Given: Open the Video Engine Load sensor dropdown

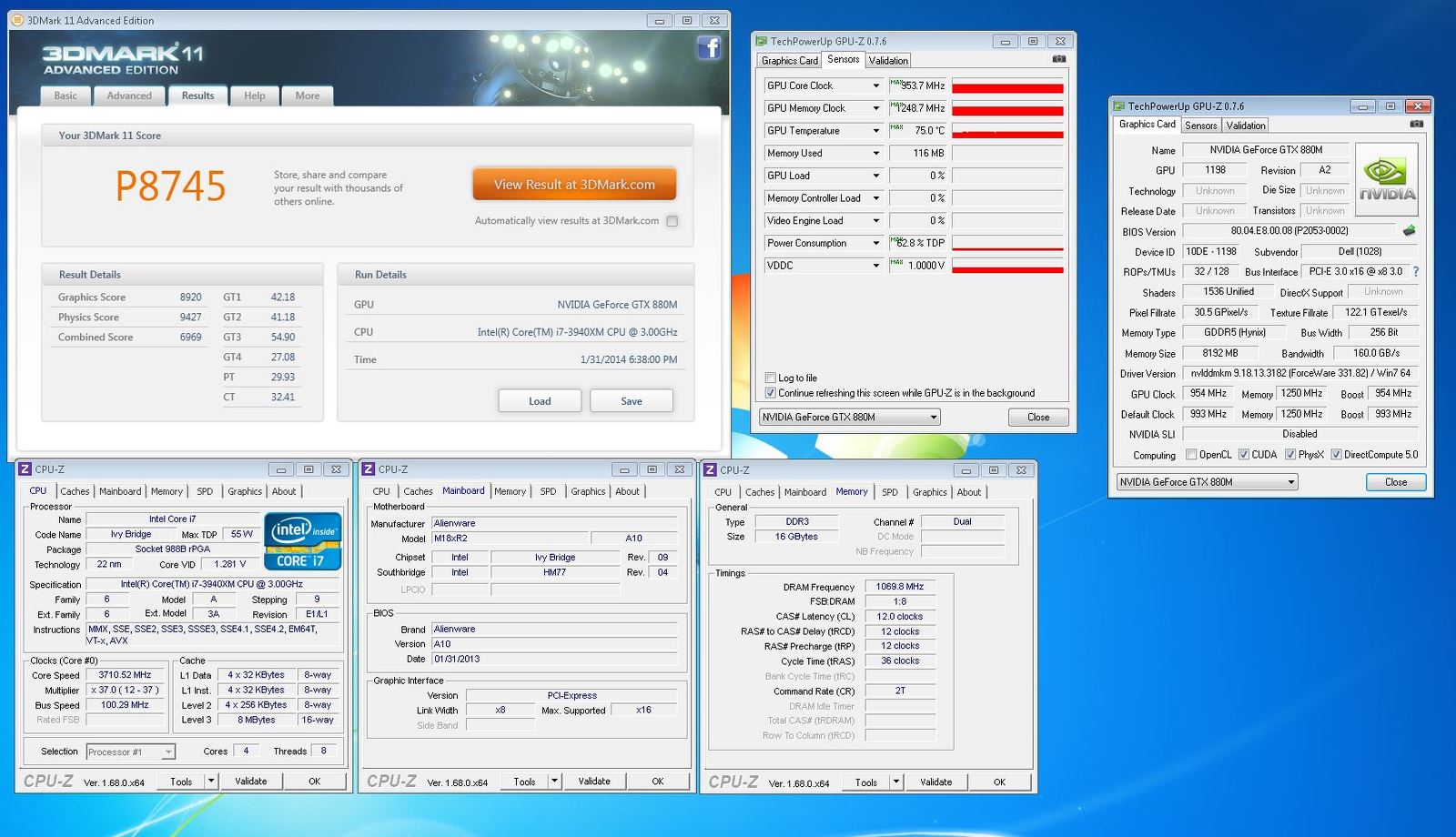Looking at the screenshot, I should (x=875, y=221).
